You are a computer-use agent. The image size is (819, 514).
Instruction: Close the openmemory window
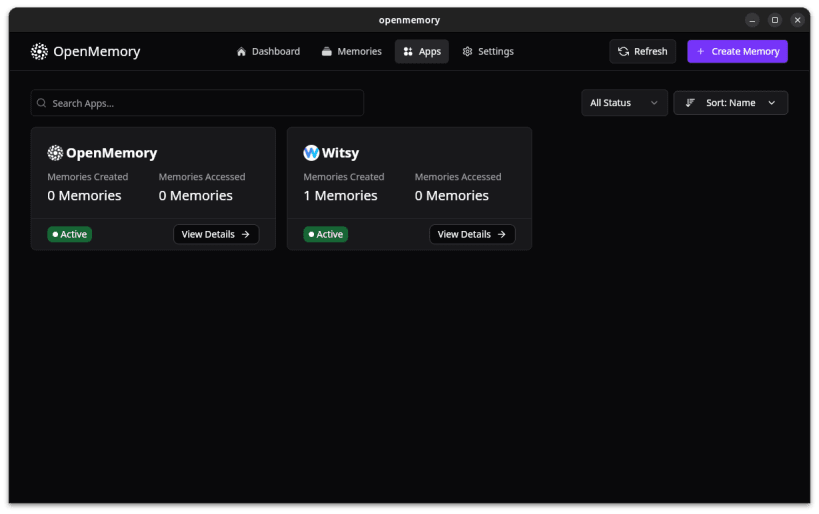click(797, 20)
